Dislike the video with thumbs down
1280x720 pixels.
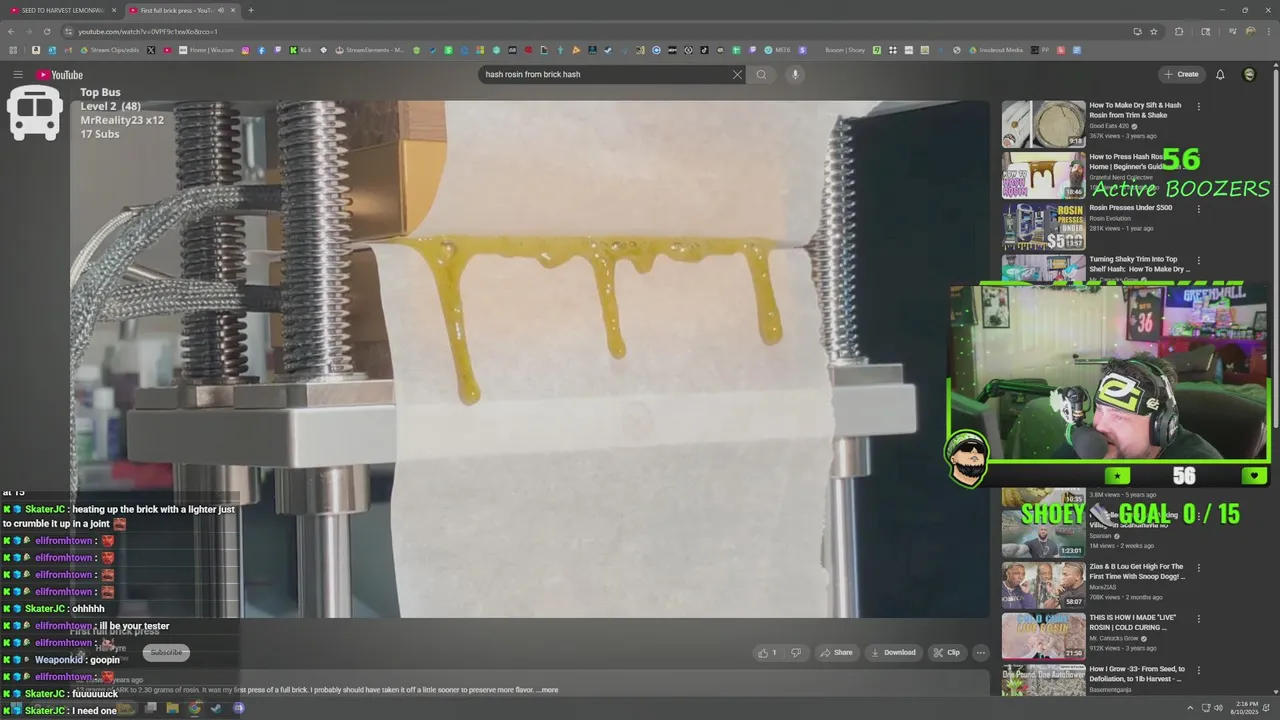[x=796, y=652]
